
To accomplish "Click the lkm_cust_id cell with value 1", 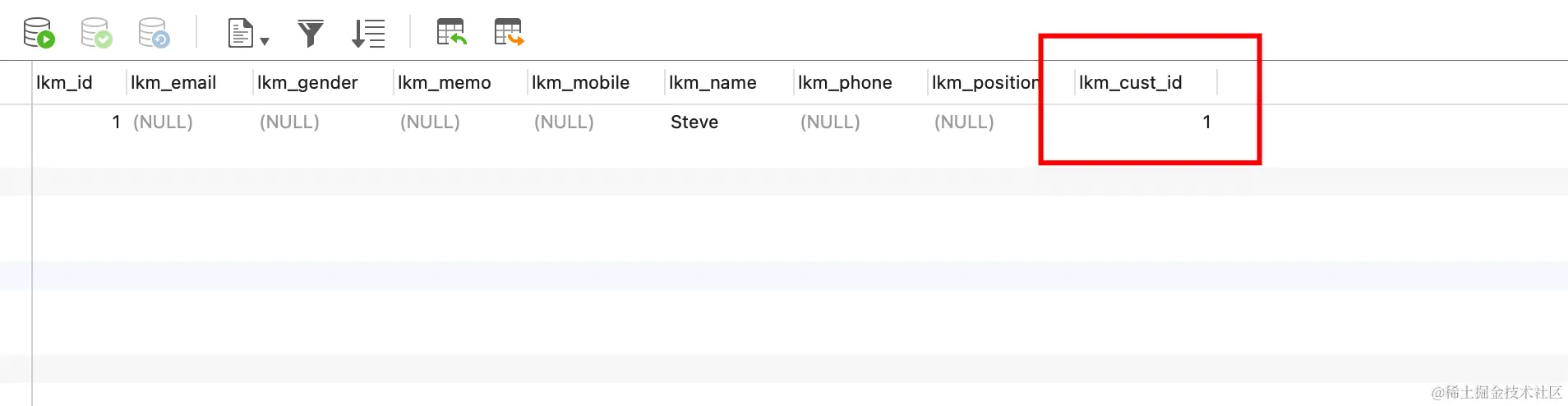I will tap(1146, 122).
